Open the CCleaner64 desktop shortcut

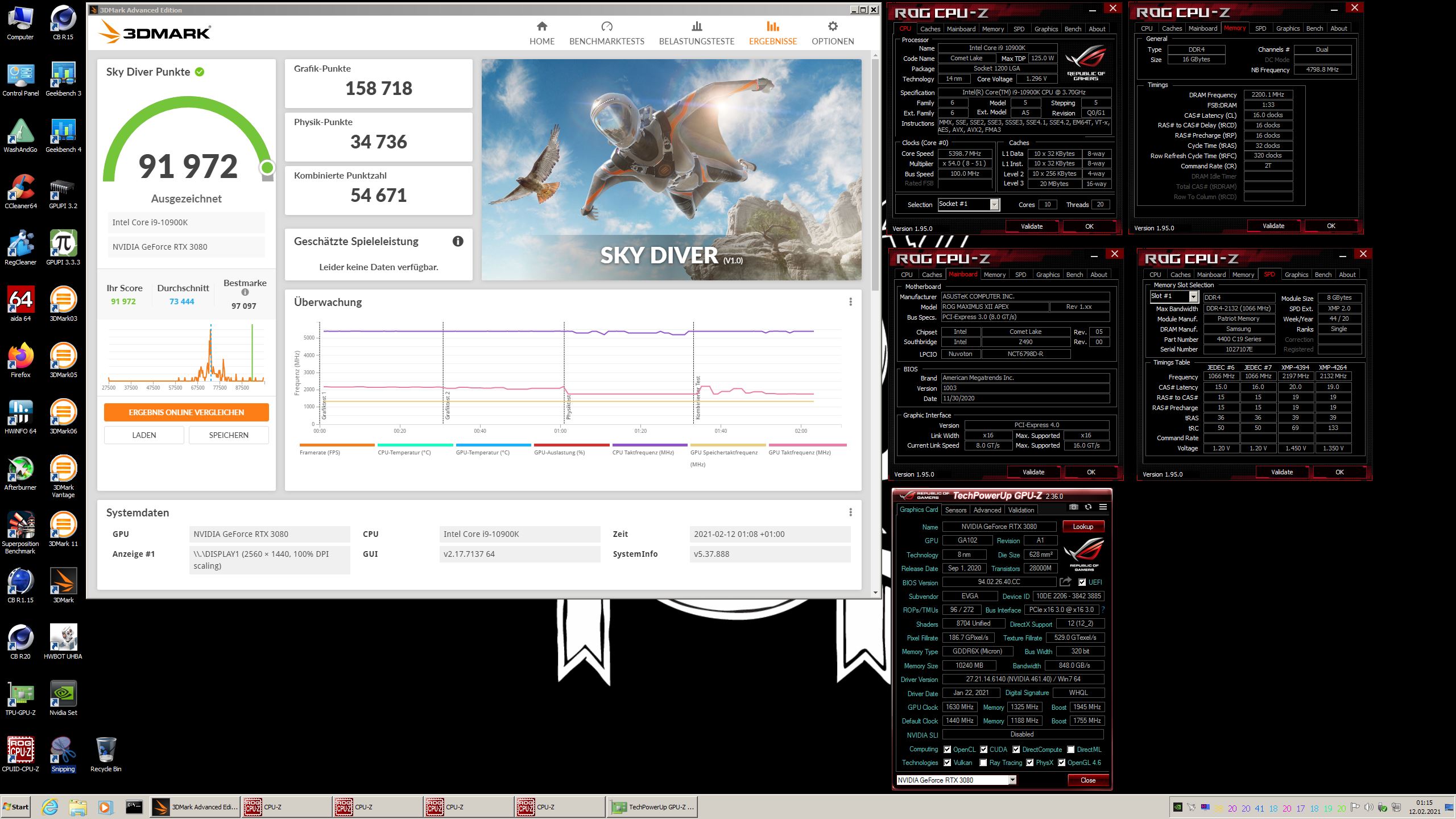(x=20, y=192)
